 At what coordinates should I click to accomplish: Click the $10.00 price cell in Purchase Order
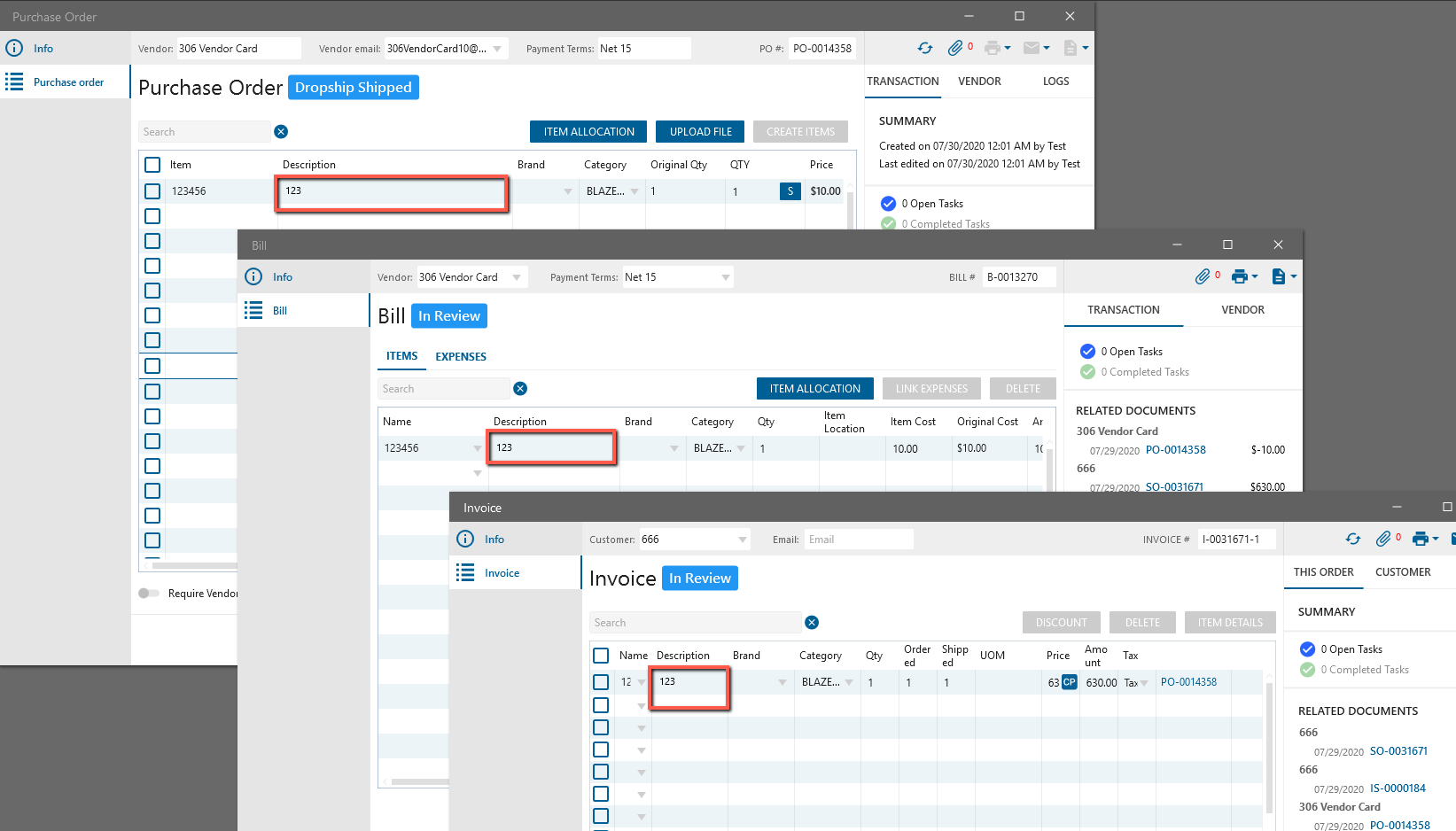[825, 191]
